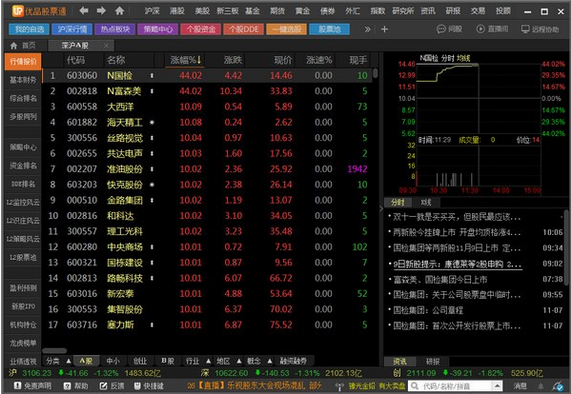571x394 pixels.
Task: Close the 深沪A股 tab
Action: click(106, 46)
